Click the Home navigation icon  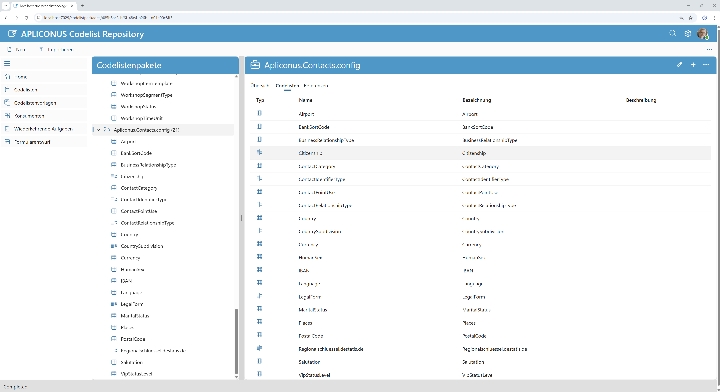pos(7,77)
